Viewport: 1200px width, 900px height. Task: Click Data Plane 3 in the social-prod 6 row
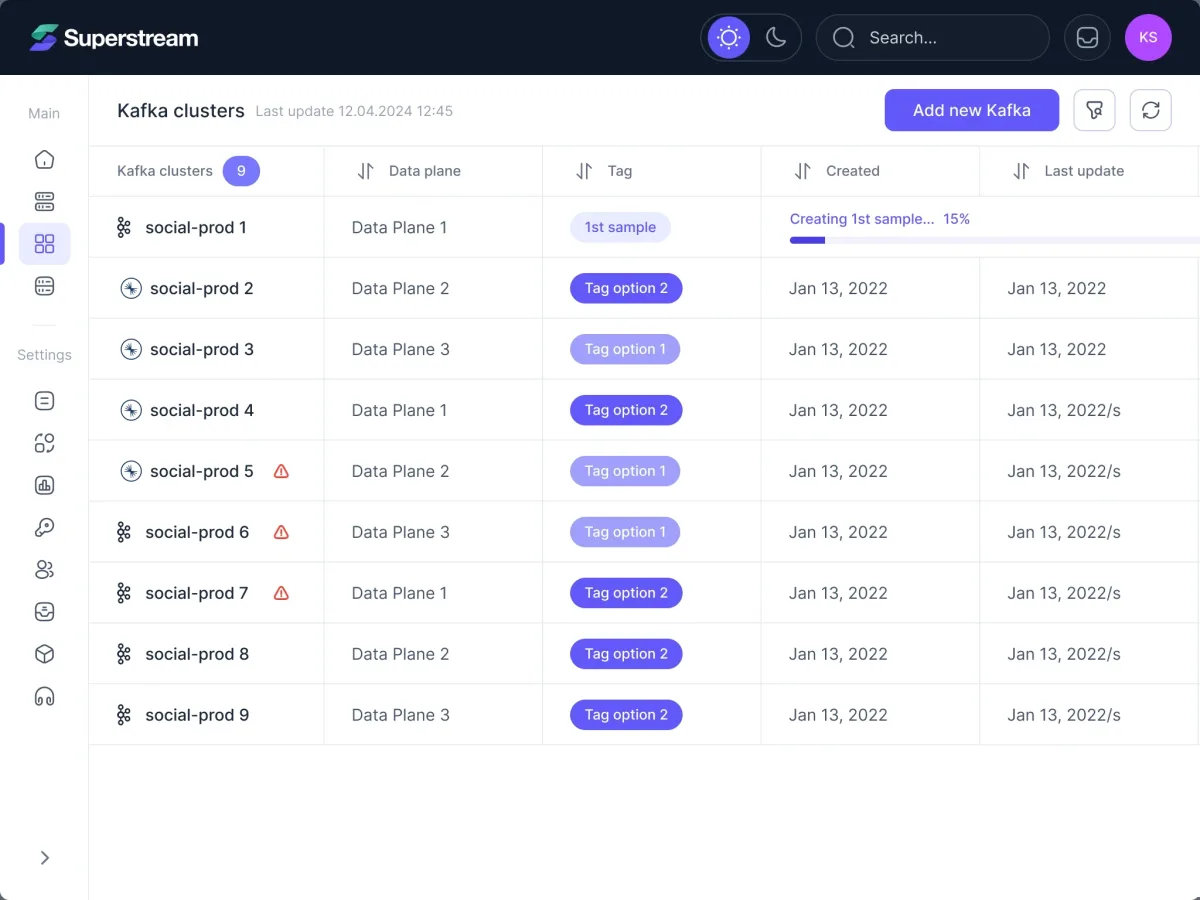401,532
